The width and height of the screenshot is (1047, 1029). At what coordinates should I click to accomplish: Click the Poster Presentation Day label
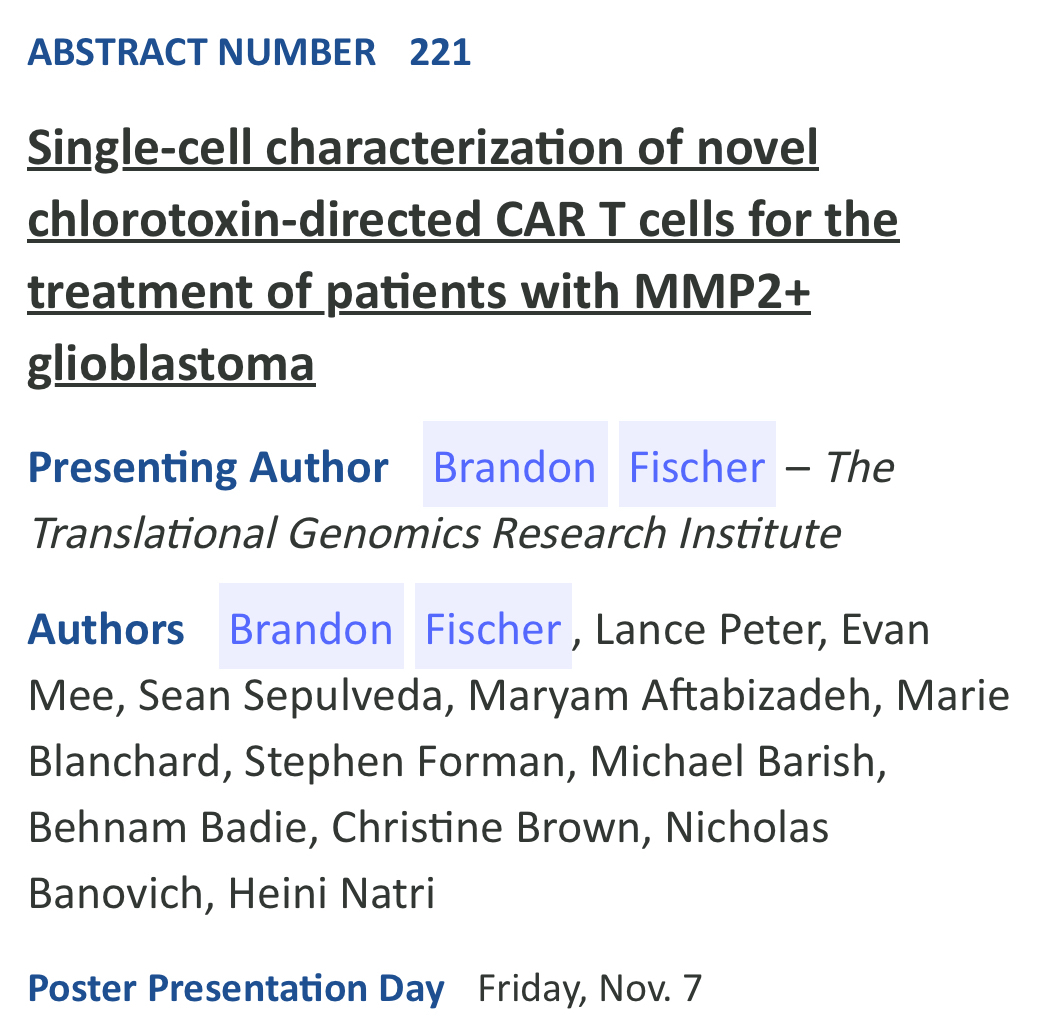pos(236,988)
